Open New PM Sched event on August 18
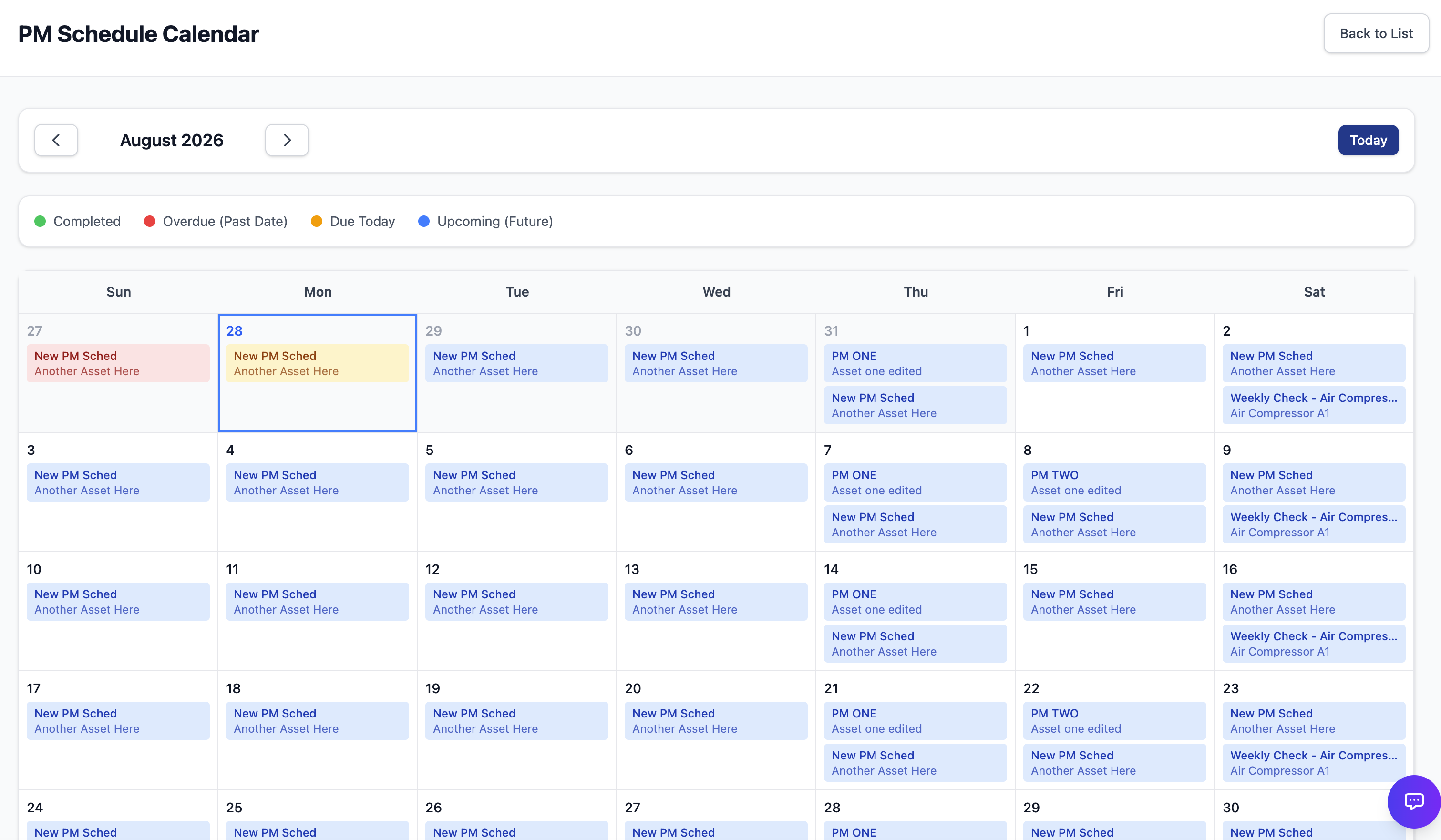 [x=318, y=721]
